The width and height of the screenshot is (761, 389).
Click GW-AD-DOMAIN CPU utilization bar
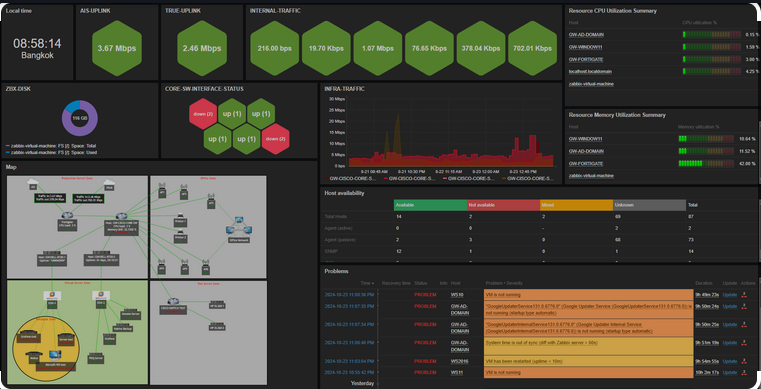pyautogui.click(x=711, y=34)
